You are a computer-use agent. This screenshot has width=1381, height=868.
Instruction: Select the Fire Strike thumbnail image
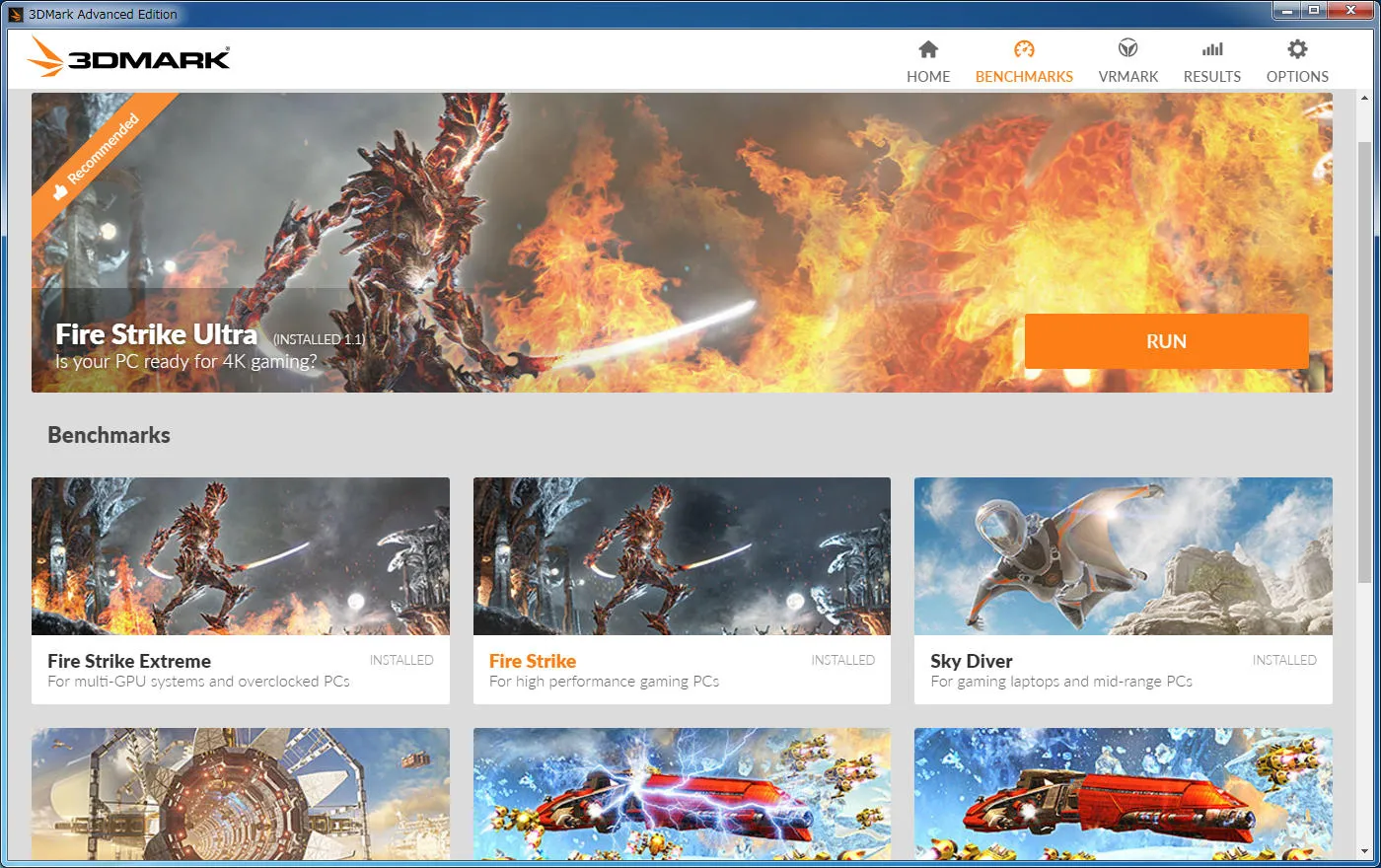682,556
